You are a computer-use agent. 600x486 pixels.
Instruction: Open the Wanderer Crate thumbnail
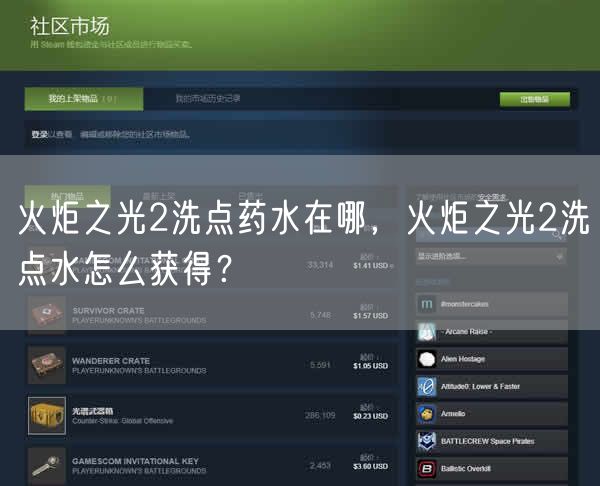47,365
